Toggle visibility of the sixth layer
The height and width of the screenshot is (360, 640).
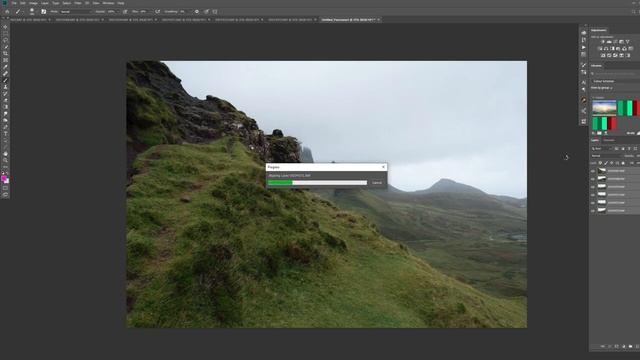tap(593, 211)
